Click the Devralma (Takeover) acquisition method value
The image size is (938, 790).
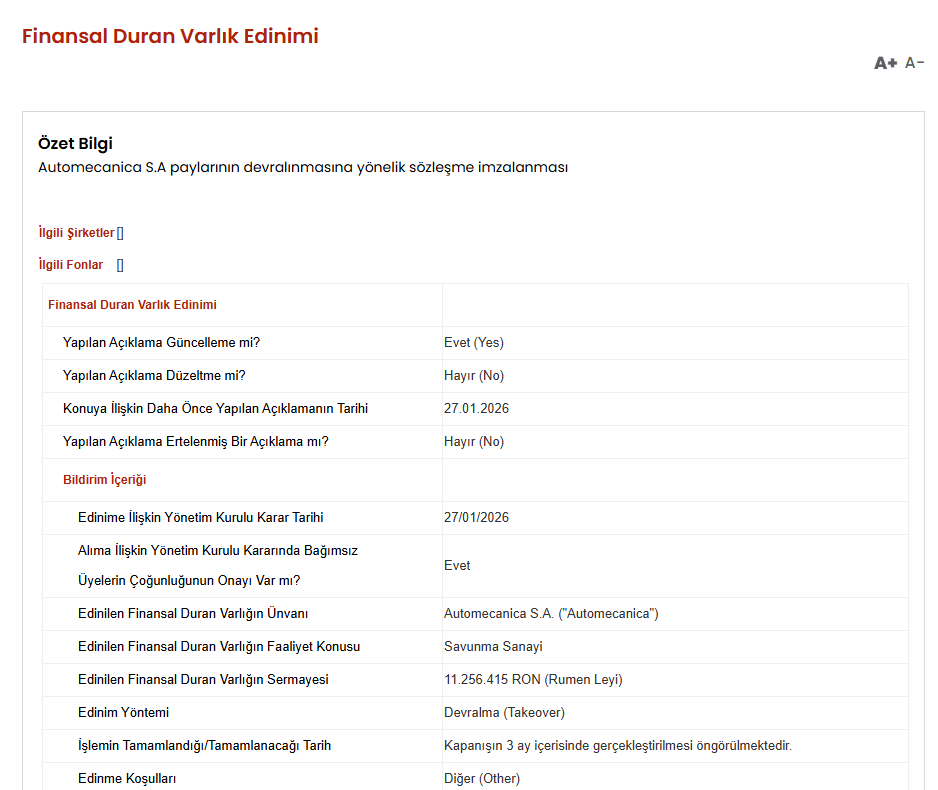click(504, 713)
